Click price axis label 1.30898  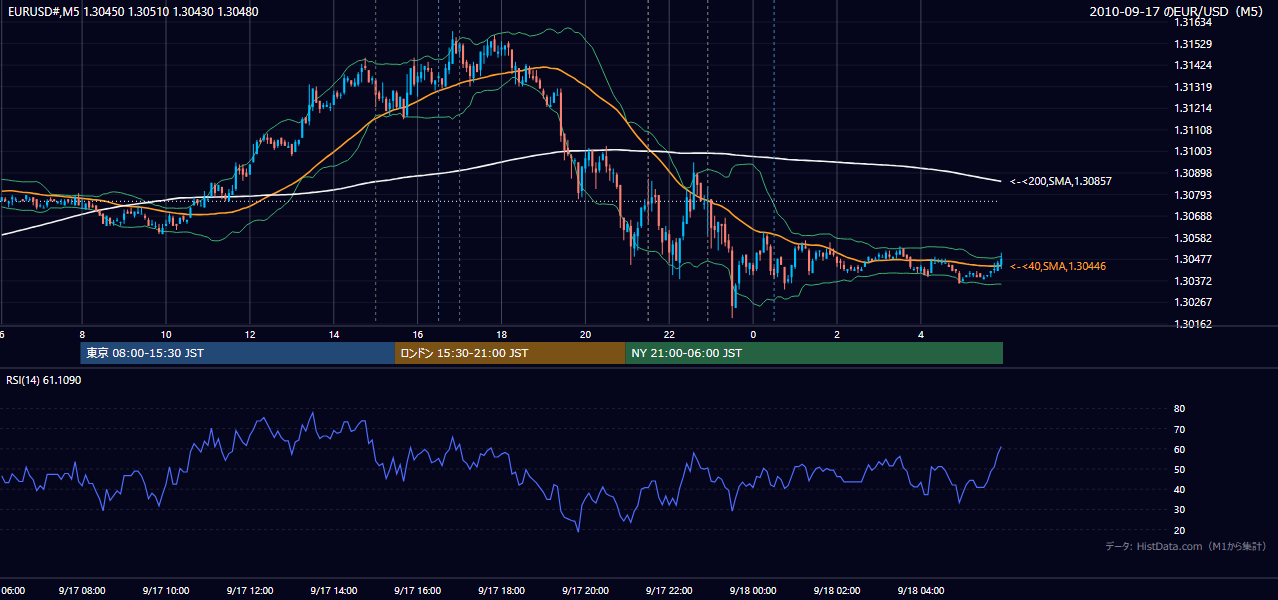point(1195,173)
